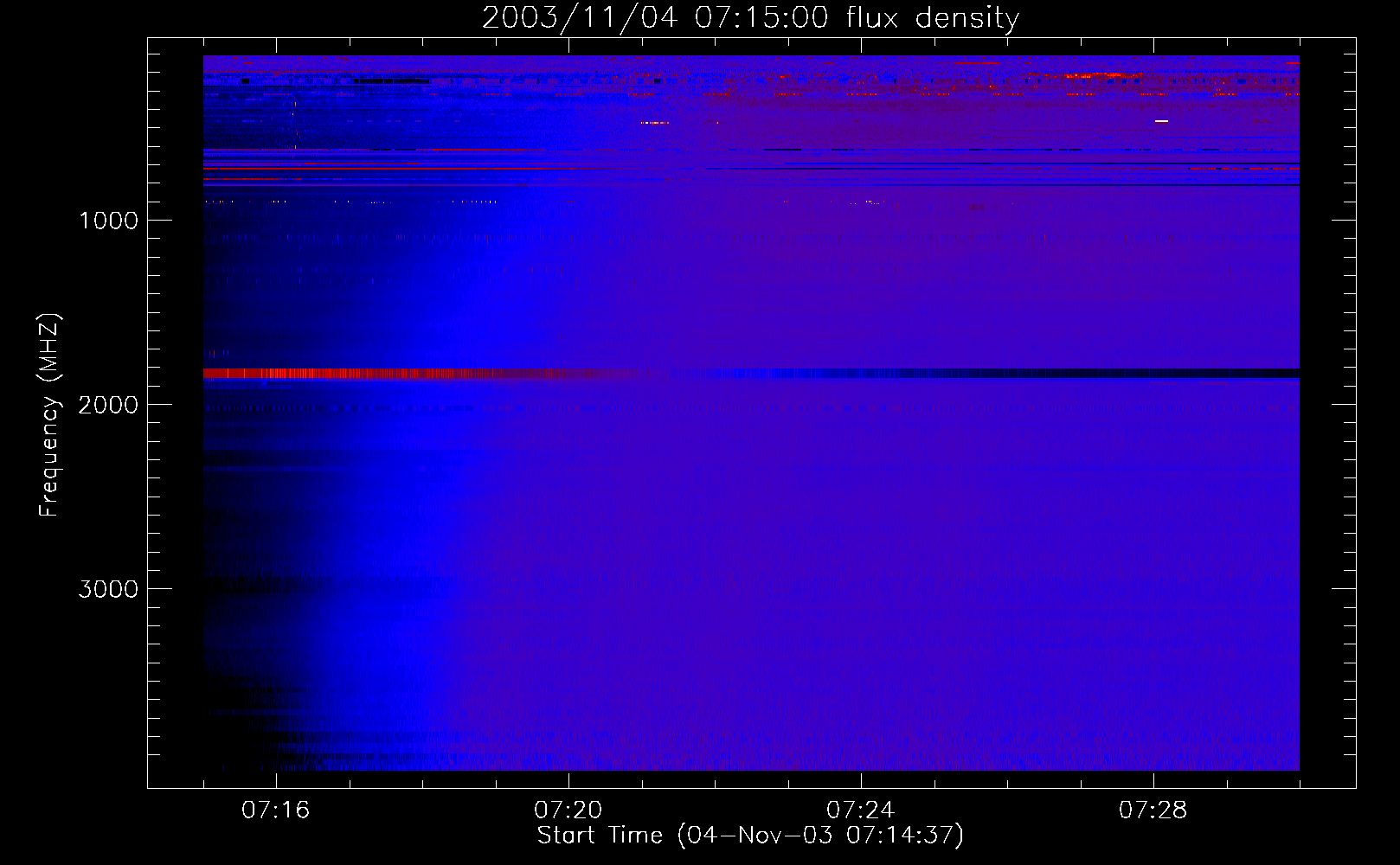This screenshot has height=865, width=1400.
Task: Click the 'Frequency (MHZ)' y-axis label
Action: (x=50, y=415)
